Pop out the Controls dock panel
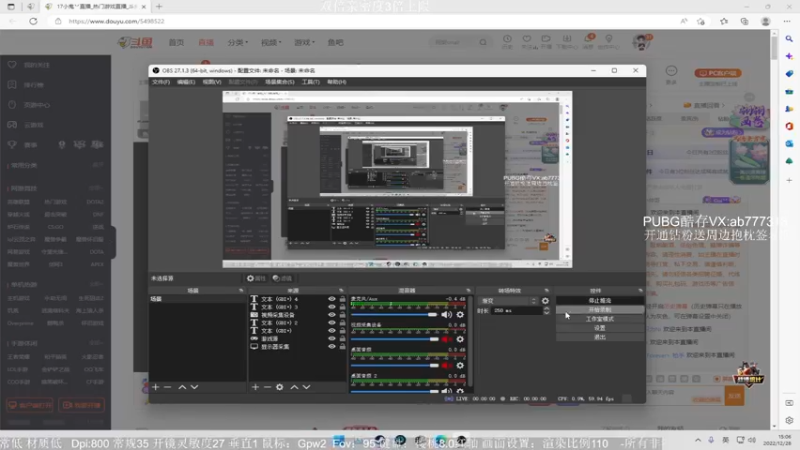The image size is (800, 450). pyautogui.click(x=641, y=290)
